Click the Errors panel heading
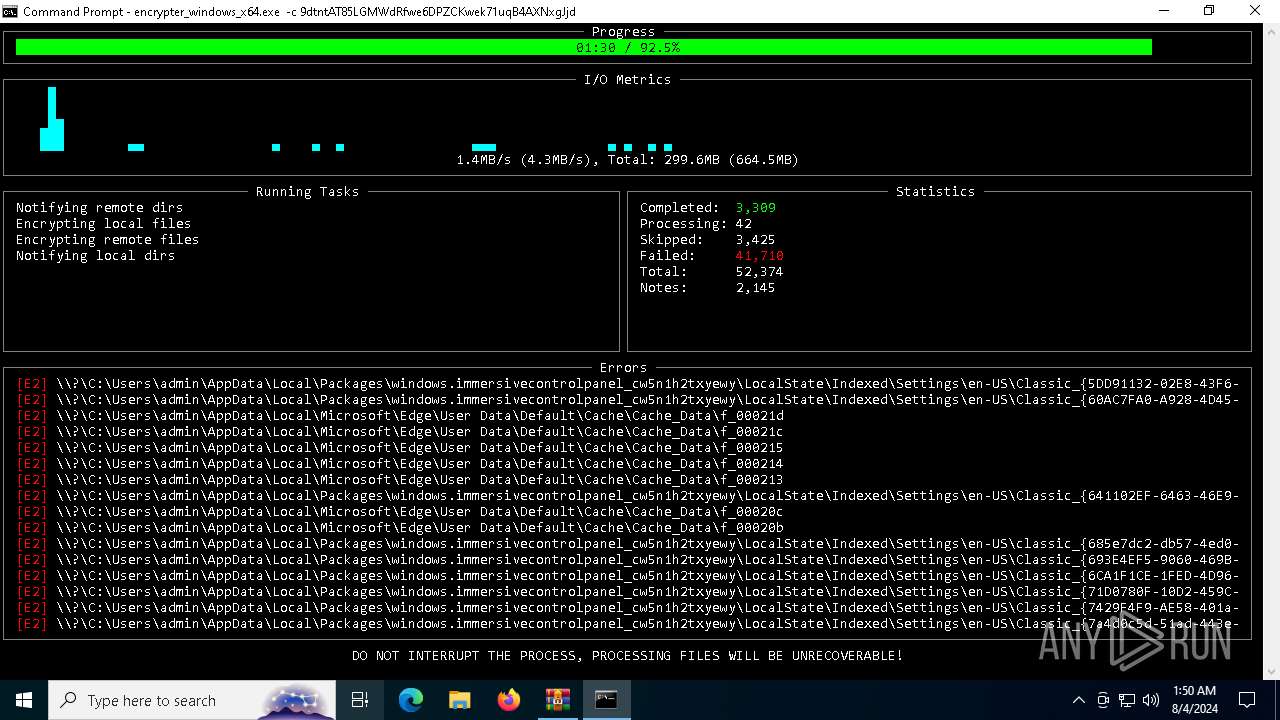The height and width of the screenshot is (720, 1280). (623, 368)
